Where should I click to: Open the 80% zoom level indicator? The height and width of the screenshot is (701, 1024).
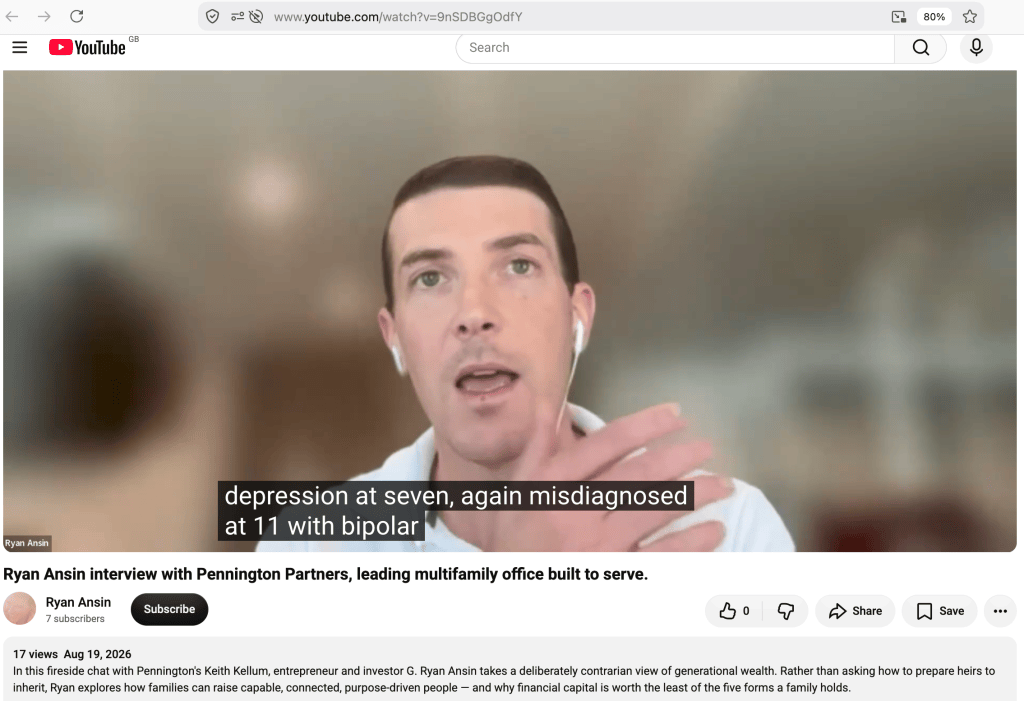[x=934, y=16]
